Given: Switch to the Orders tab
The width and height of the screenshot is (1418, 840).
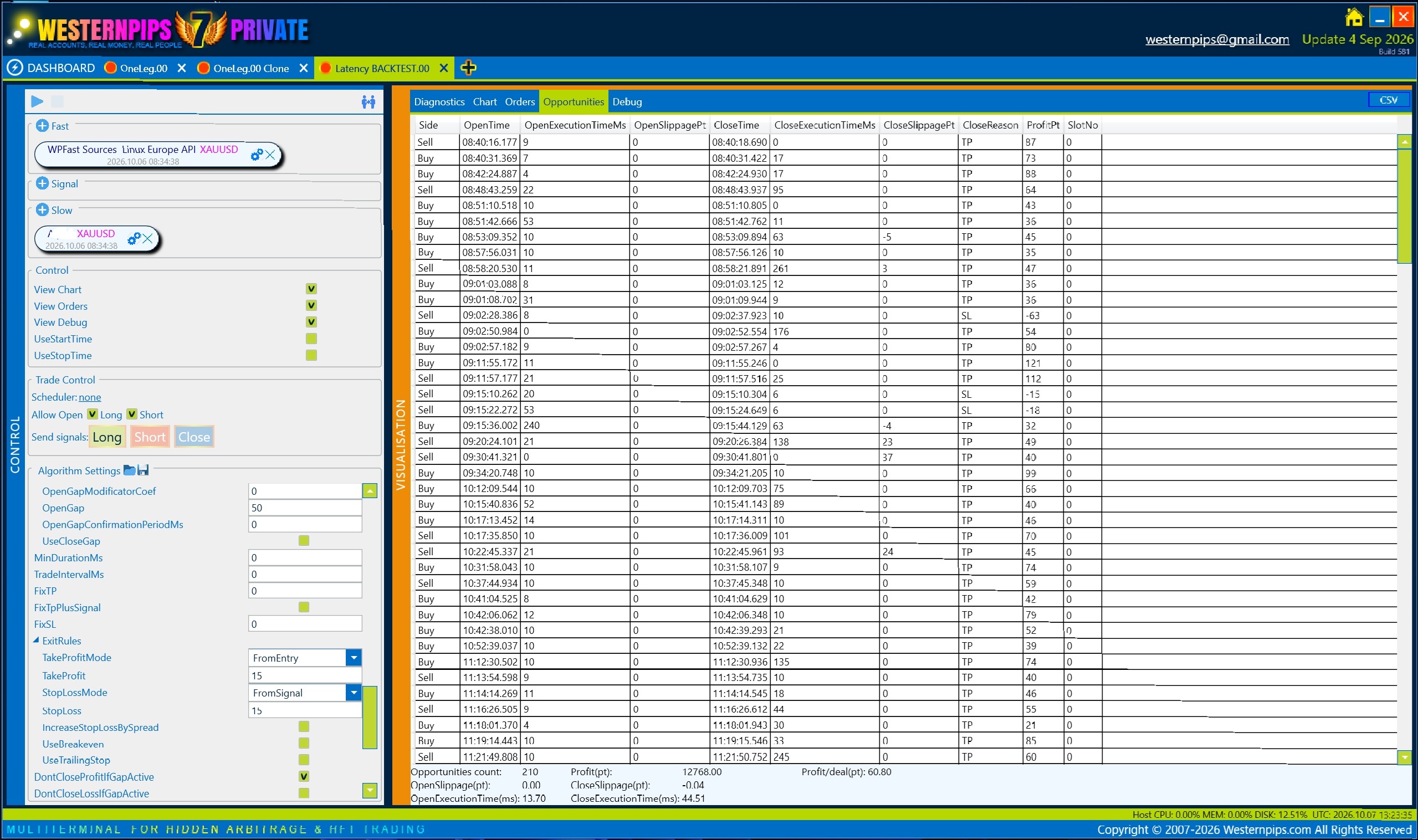Looking at the screenshot, I should pos(520,102).
